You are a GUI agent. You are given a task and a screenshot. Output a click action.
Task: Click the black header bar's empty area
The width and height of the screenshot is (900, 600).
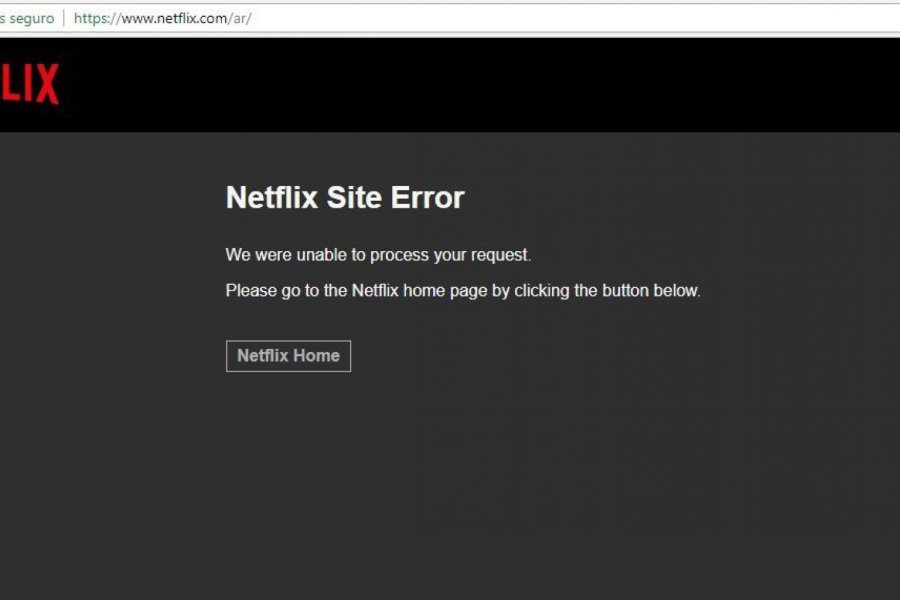click(x=459, y=85)
